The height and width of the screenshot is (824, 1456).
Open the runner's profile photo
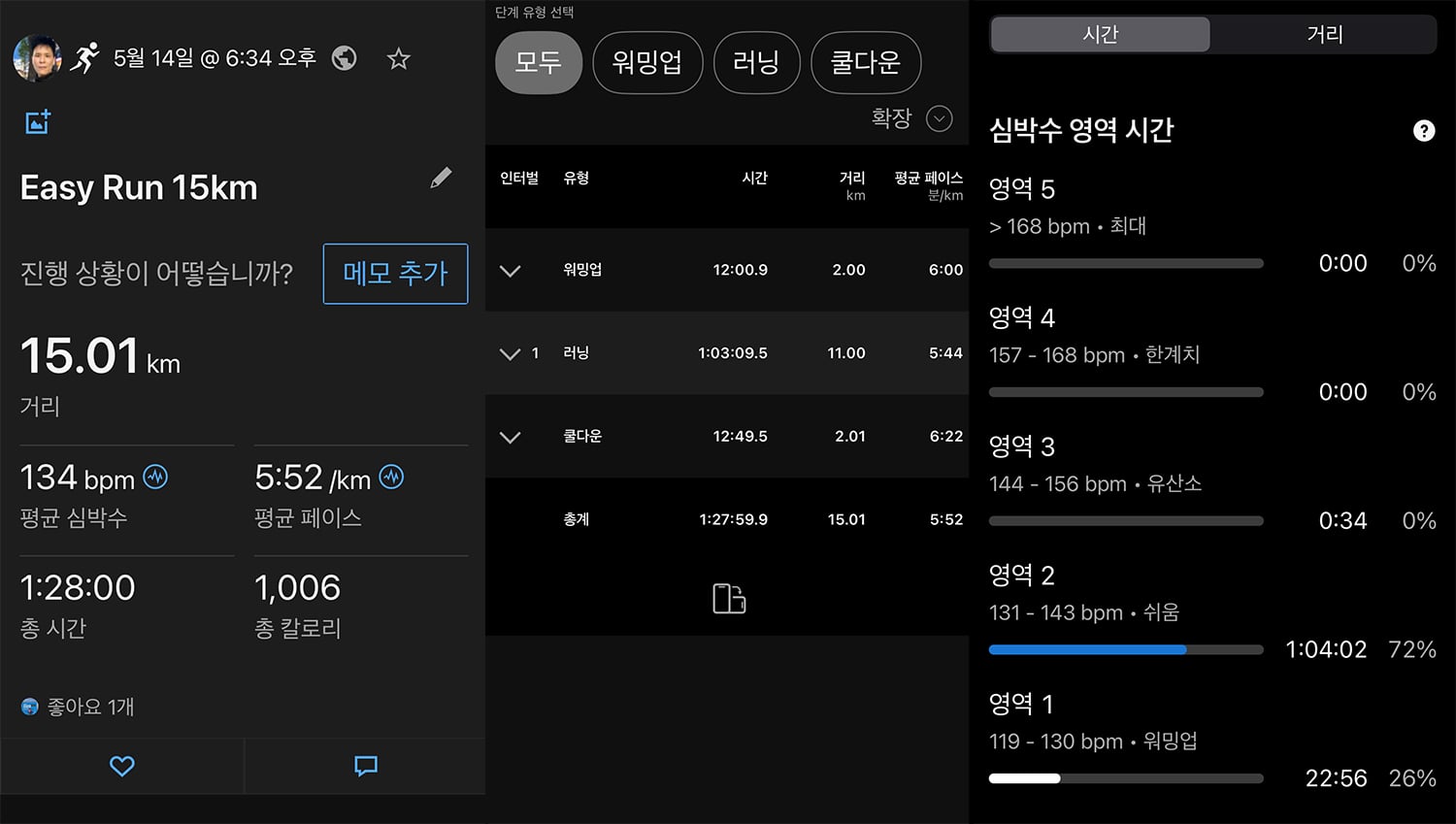(37, 58)
